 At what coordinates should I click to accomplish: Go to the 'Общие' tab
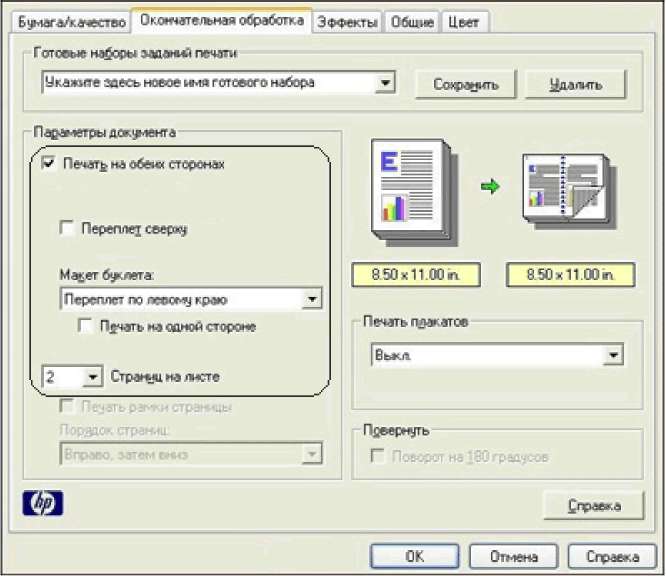point(411,21)
